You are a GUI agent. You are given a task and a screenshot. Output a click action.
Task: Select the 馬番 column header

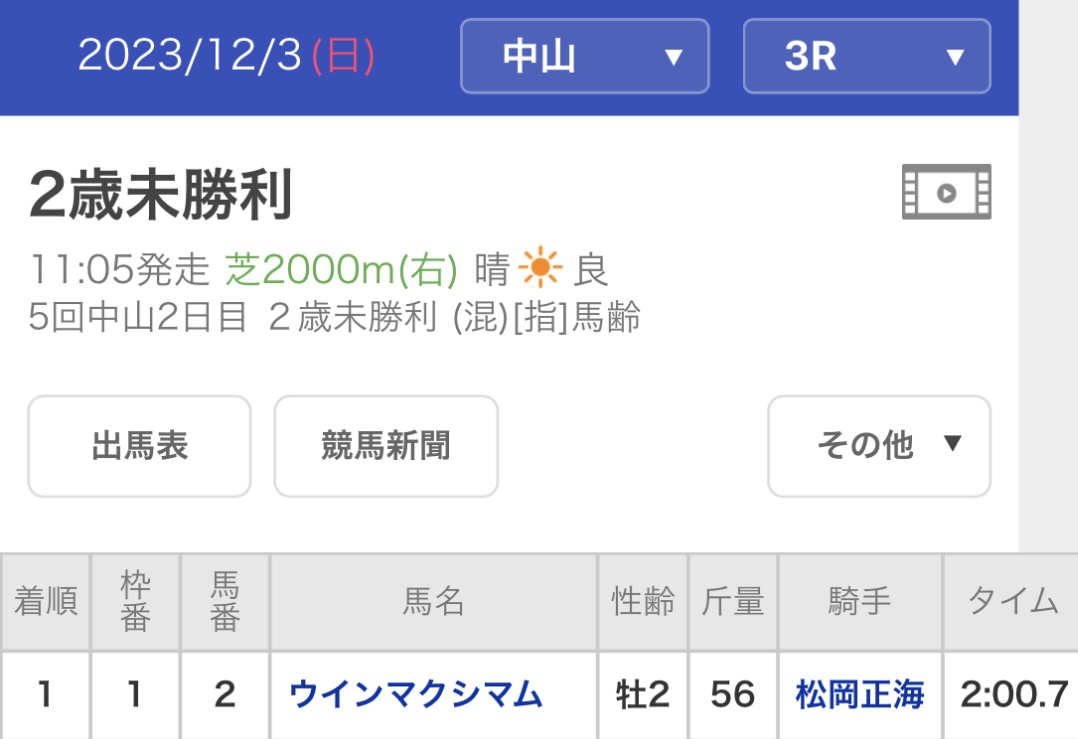tap(225, 602)
